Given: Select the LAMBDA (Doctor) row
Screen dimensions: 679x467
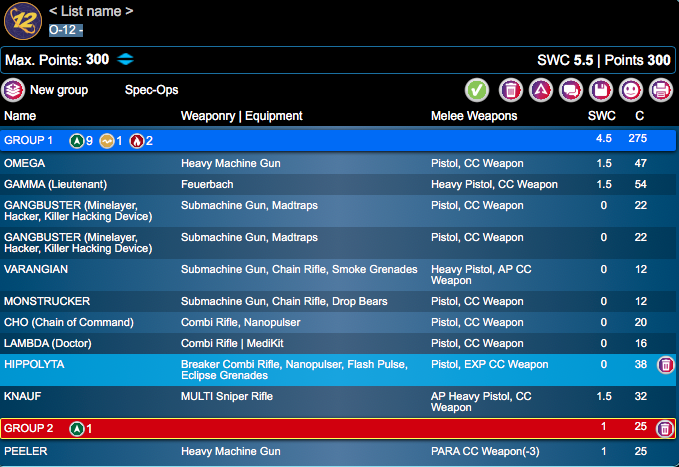Looking at the screenshot, I should tap(338, 344).
